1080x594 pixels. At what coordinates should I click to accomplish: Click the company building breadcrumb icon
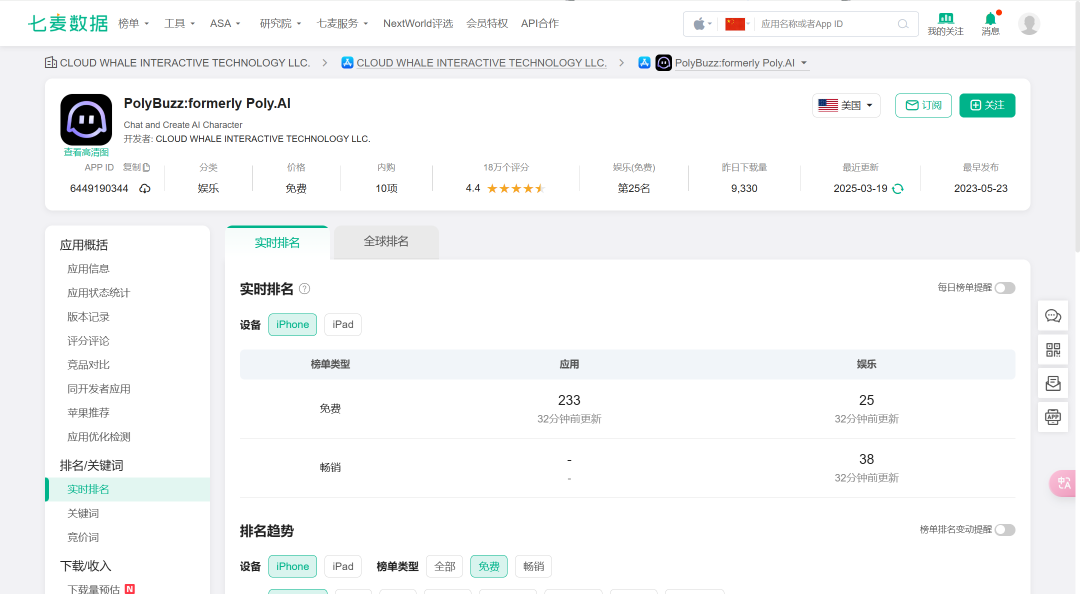click(51, 63)
